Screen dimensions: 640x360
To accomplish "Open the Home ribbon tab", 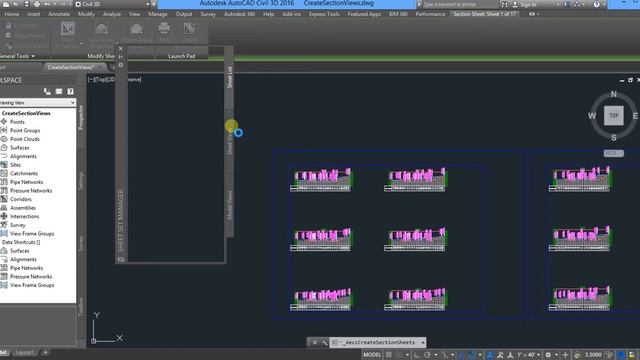I will 11,14.
